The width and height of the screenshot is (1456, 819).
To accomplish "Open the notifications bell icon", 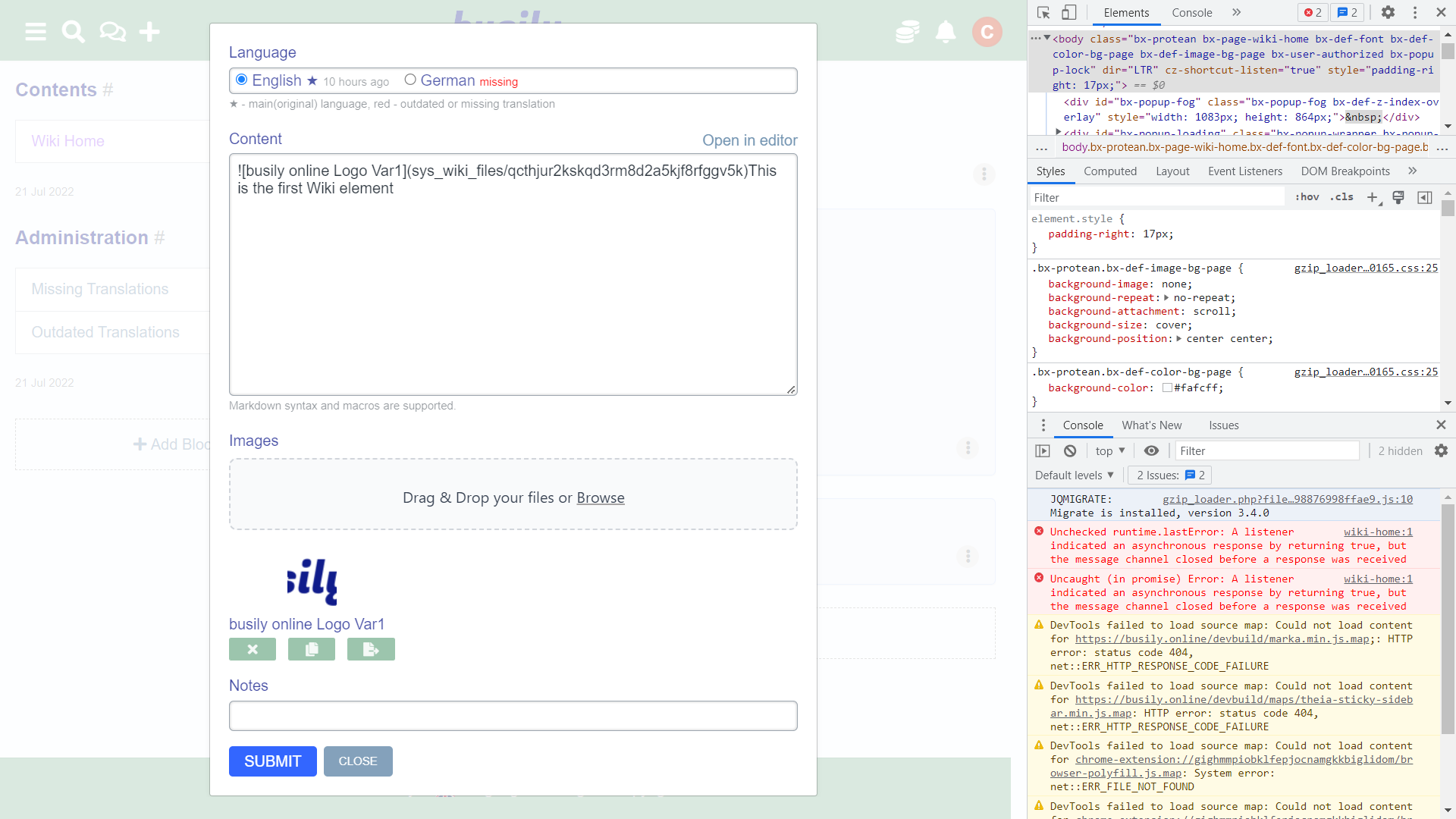I will (946, 32).
